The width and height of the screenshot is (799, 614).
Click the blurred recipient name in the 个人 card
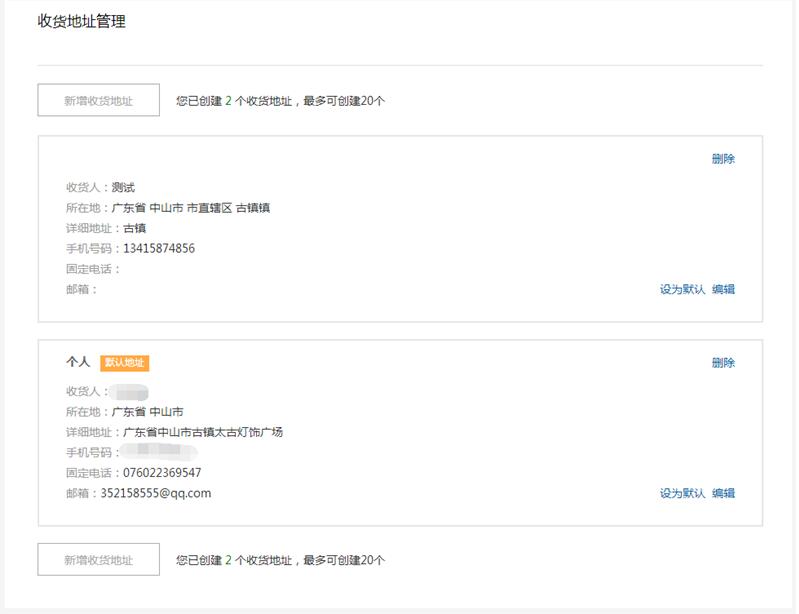129,392
